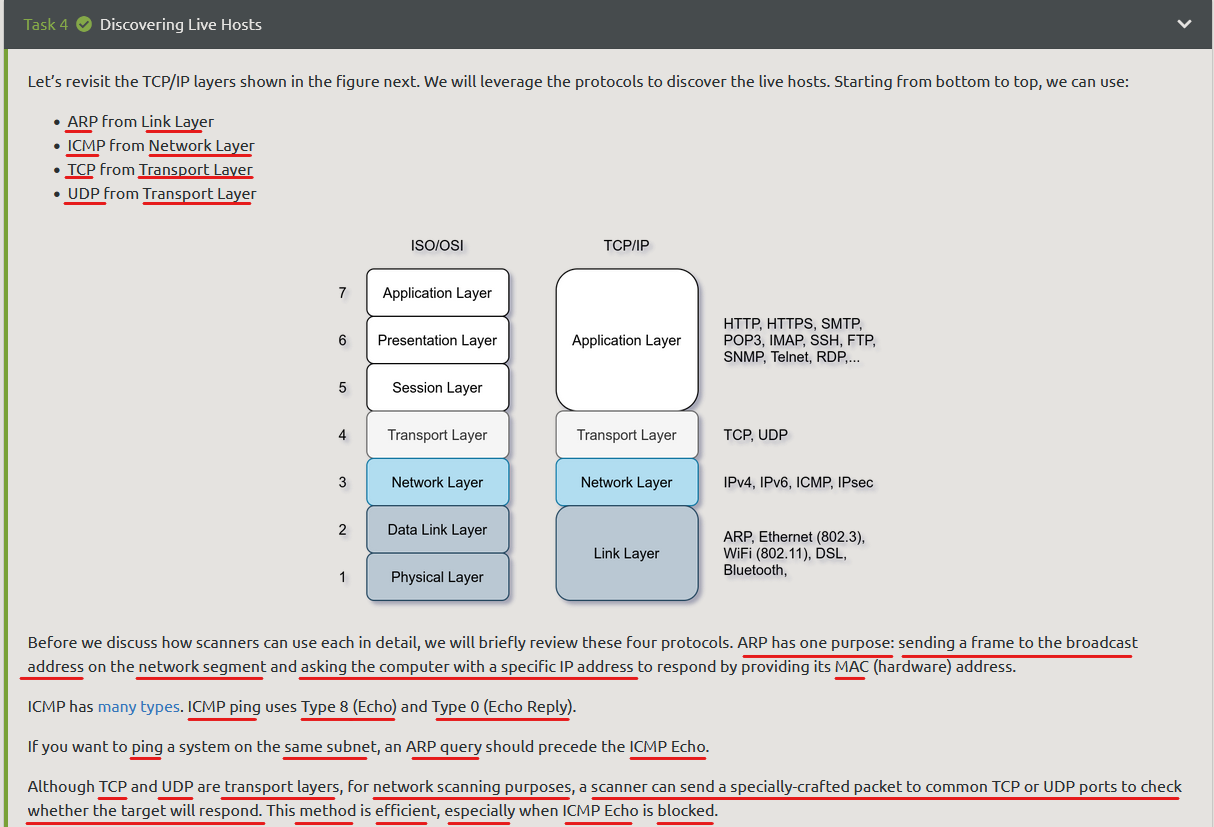Click the sentence "ARP has one purpose"
Screen dimensions: 1214x827
coord(816,643)
